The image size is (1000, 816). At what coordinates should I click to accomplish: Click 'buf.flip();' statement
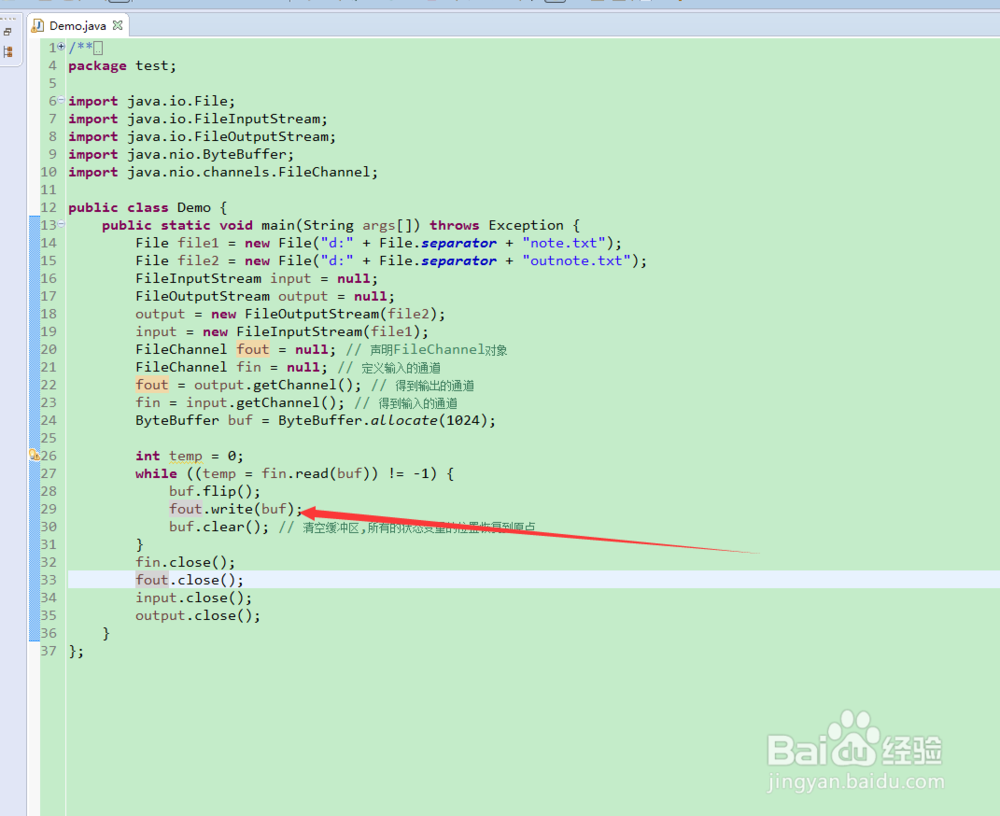coord(215,492)
